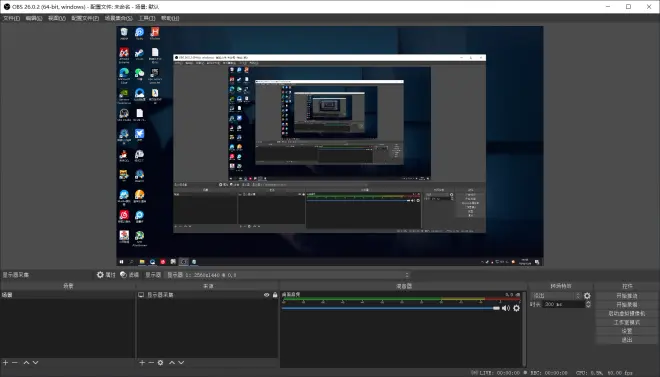Toggle lock on display capture source

(275, 295)
